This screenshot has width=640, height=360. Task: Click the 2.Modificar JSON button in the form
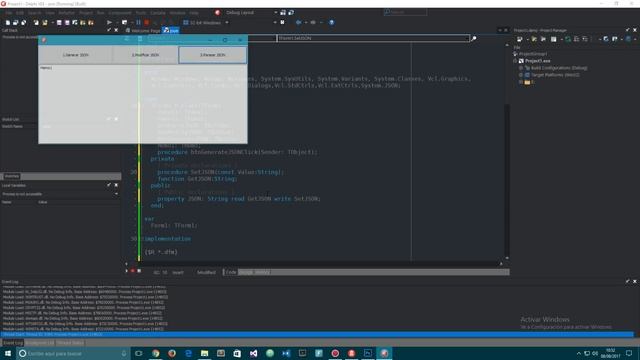(x=145, y=55)
